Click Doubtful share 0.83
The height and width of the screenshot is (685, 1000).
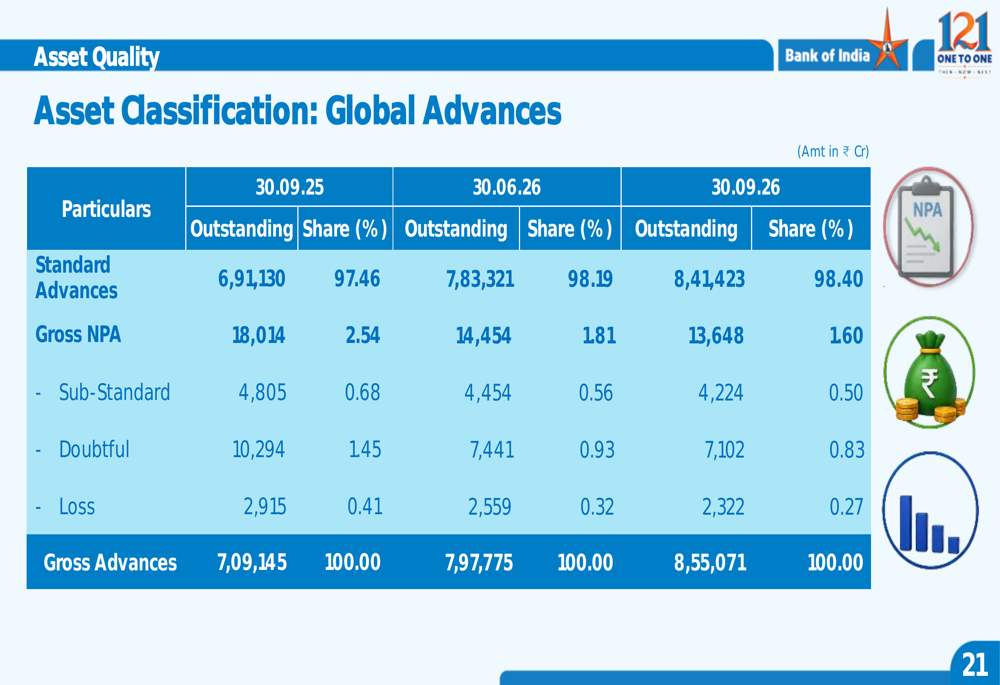click(x=847, y=450)
